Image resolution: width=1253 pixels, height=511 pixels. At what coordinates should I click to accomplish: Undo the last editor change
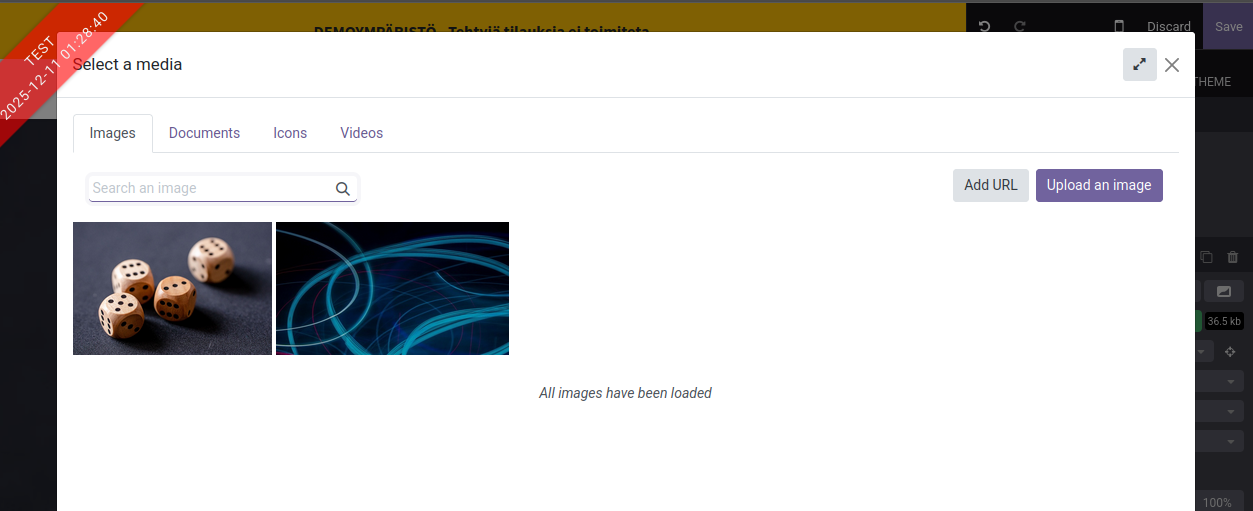pos(984,27)
